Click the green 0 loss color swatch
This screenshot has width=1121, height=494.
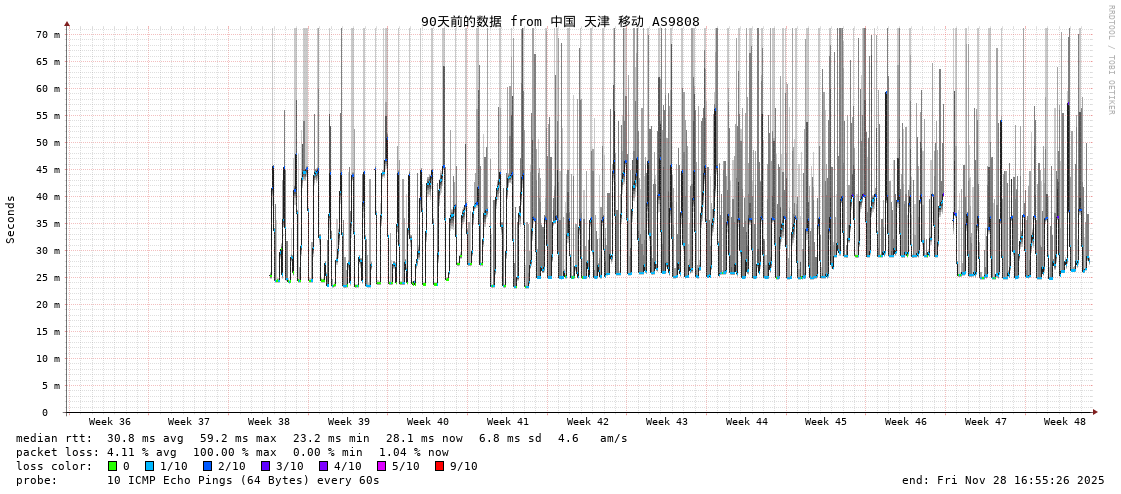[112, 466]
